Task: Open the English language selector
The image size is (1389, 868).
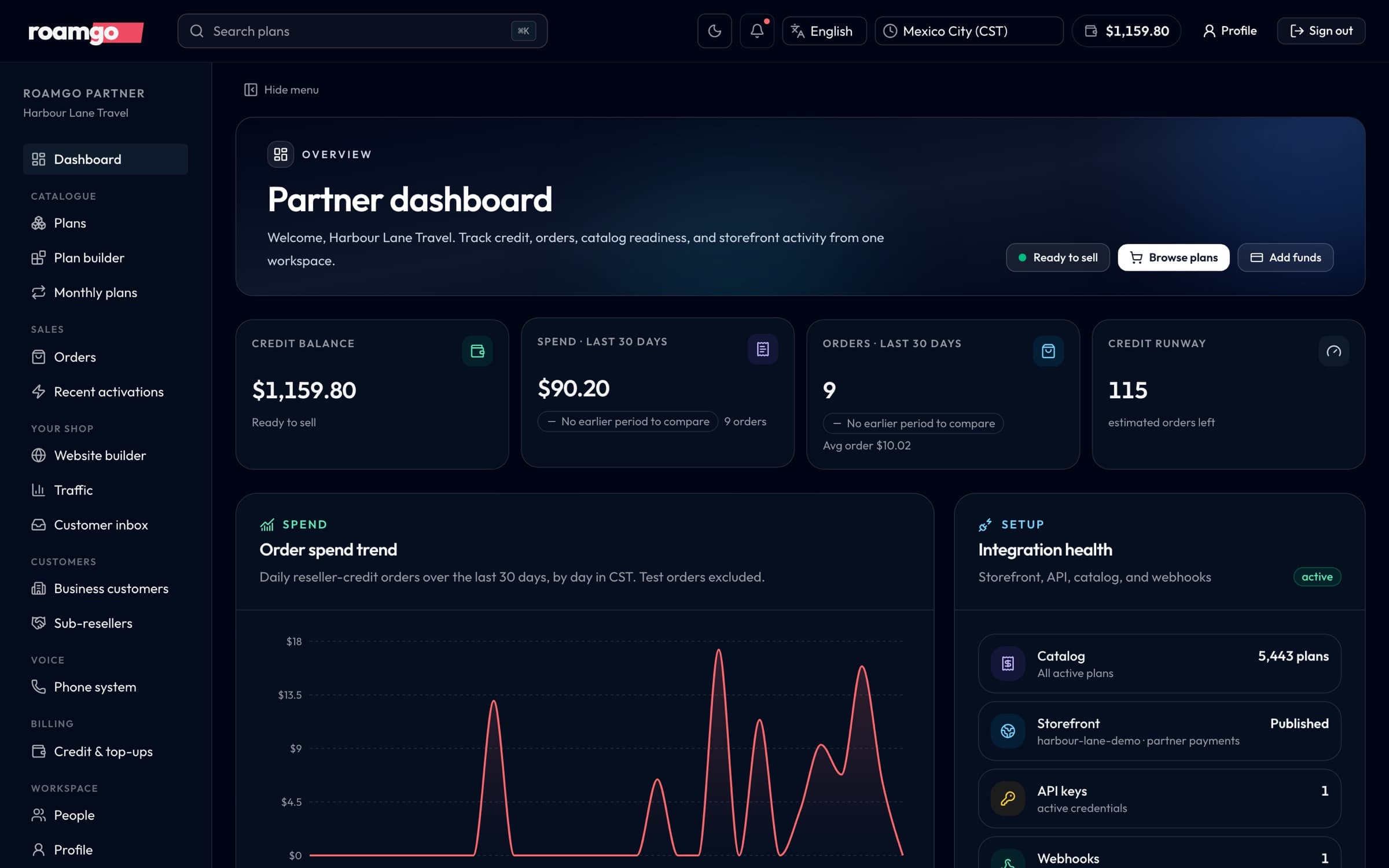Action: [x=824, y=31]
